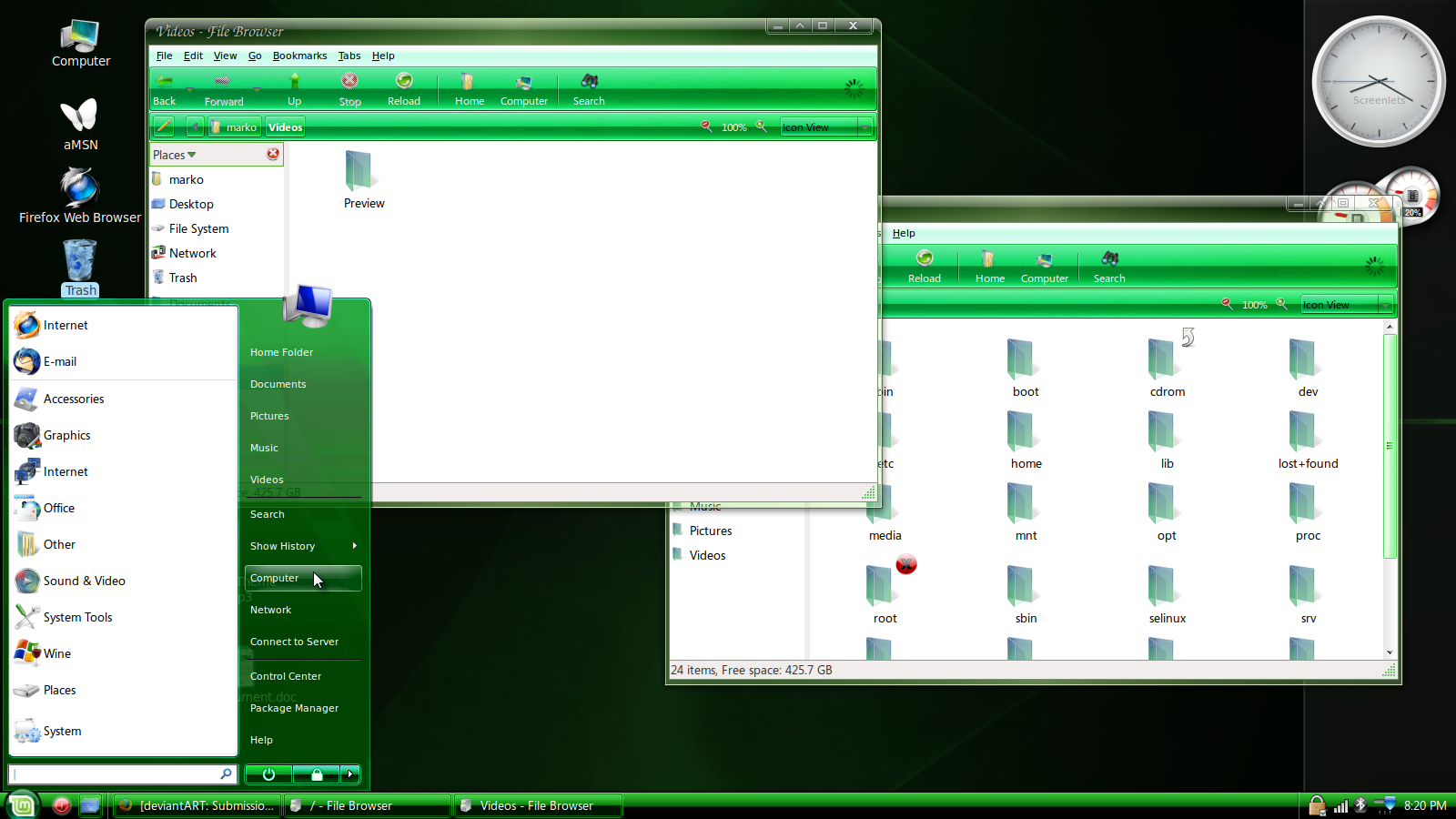This screenshot has width=1456, height=819.
Task: Open the Edit menu
Action: point(193,56)
